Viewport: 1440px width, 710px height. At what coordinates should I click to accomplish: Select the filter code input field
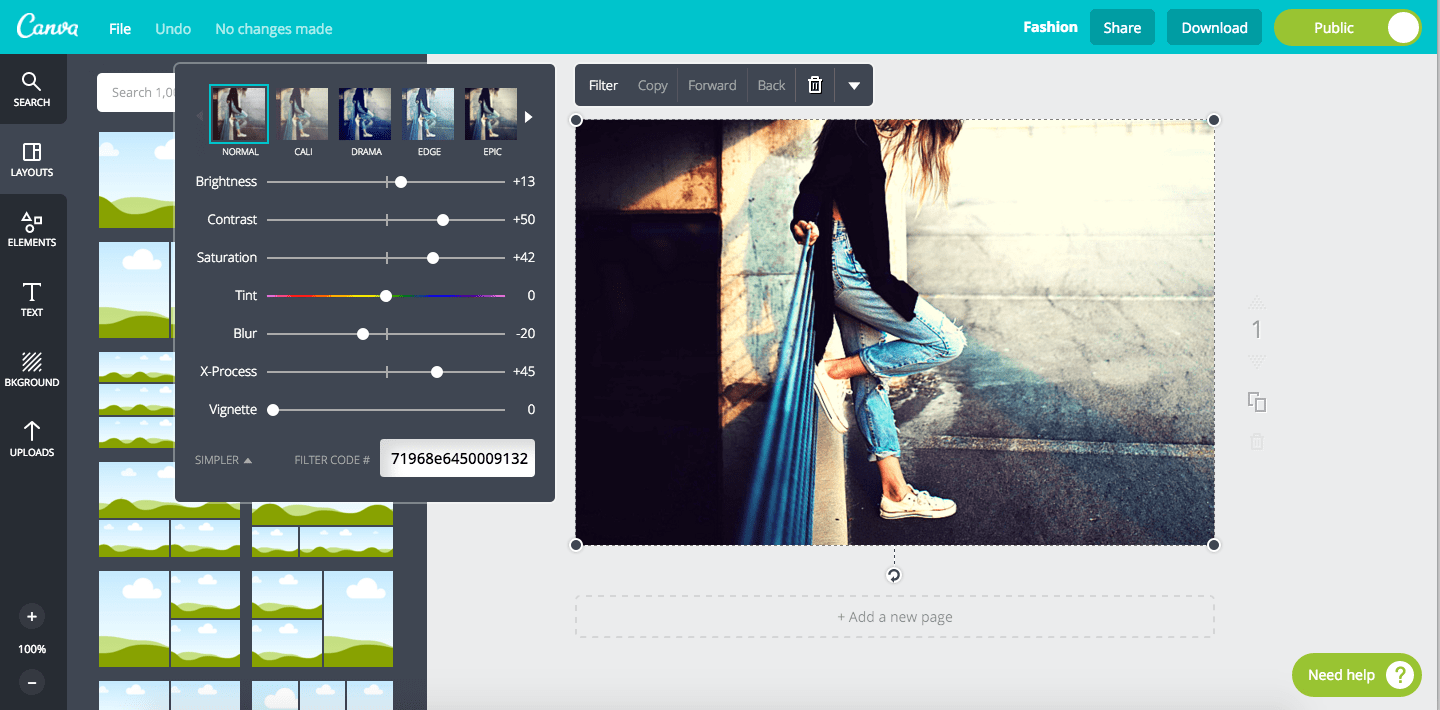[456, 458]
